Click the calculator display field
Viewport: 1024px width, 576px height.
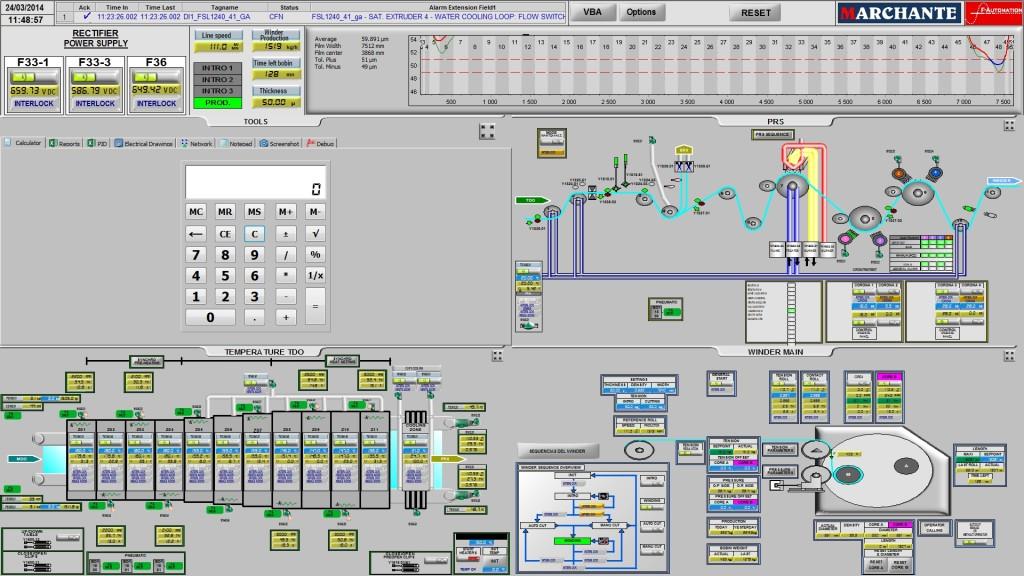tap(255, 182)
